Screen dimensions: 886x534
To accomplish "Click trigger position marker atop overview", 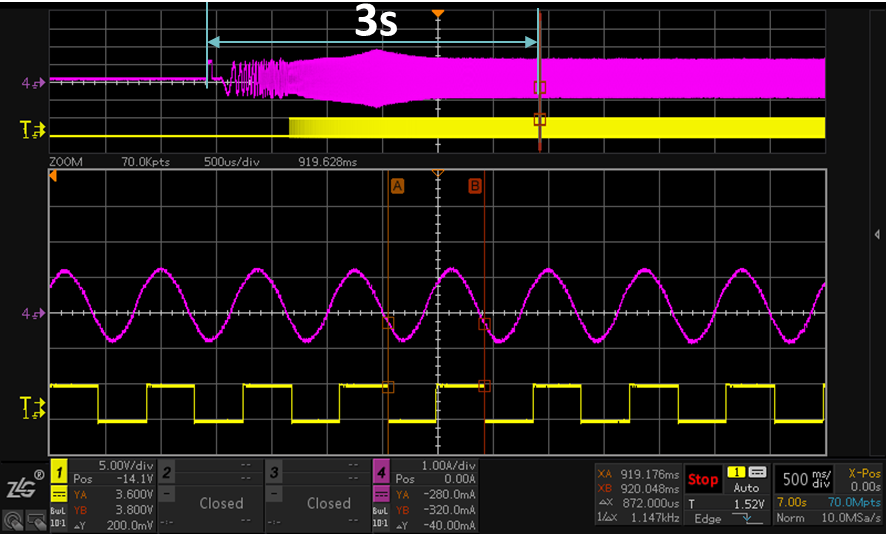I will click(437, 13).
